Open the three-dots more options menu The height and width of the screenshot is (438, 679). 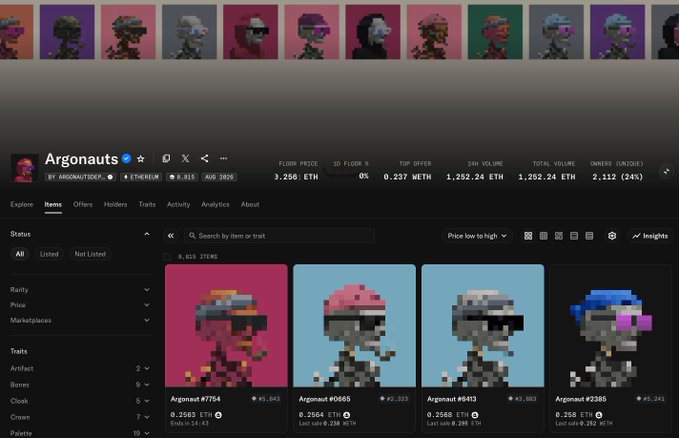pyautogui.click(x=223, y=159)
